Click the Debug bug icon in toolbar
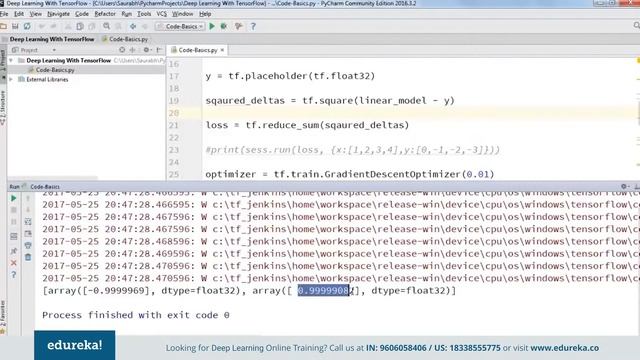Viewport: 640px width, 360px height. point(224,27)
